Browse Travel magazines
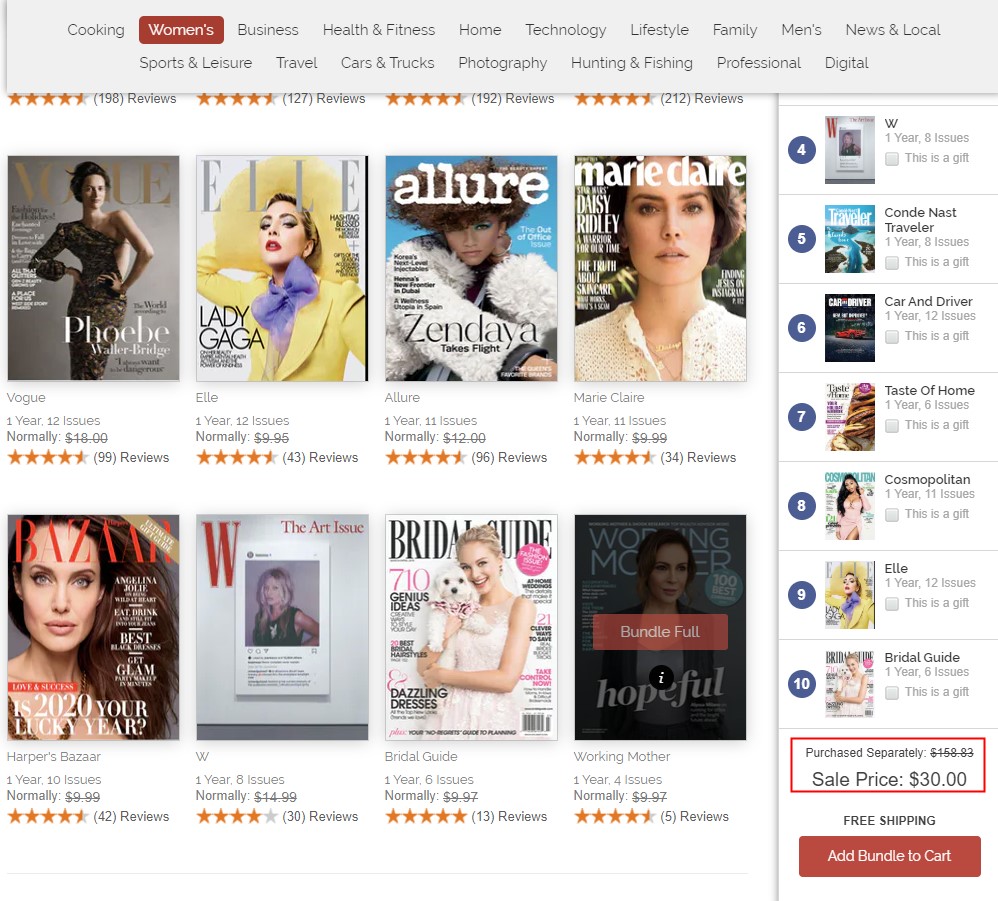Image resolution: width=998 pixels, height=901 pixels. click(x=296, y=63)
